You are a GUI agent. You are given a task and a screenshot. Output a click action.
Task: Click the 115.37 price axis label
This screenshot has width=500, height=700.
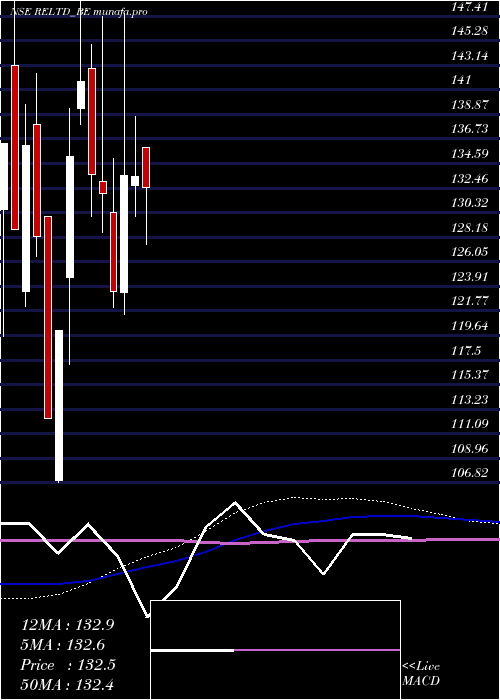469,375
